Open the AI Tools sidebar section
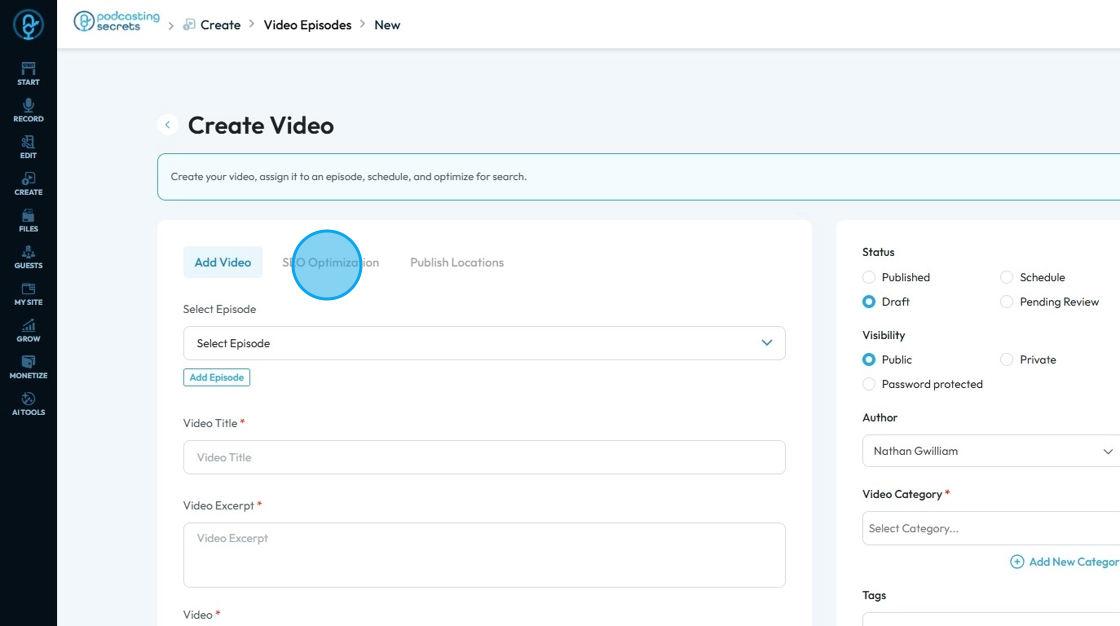The image size is (1120, 626). pyautogui.click(x=29, y=404)
